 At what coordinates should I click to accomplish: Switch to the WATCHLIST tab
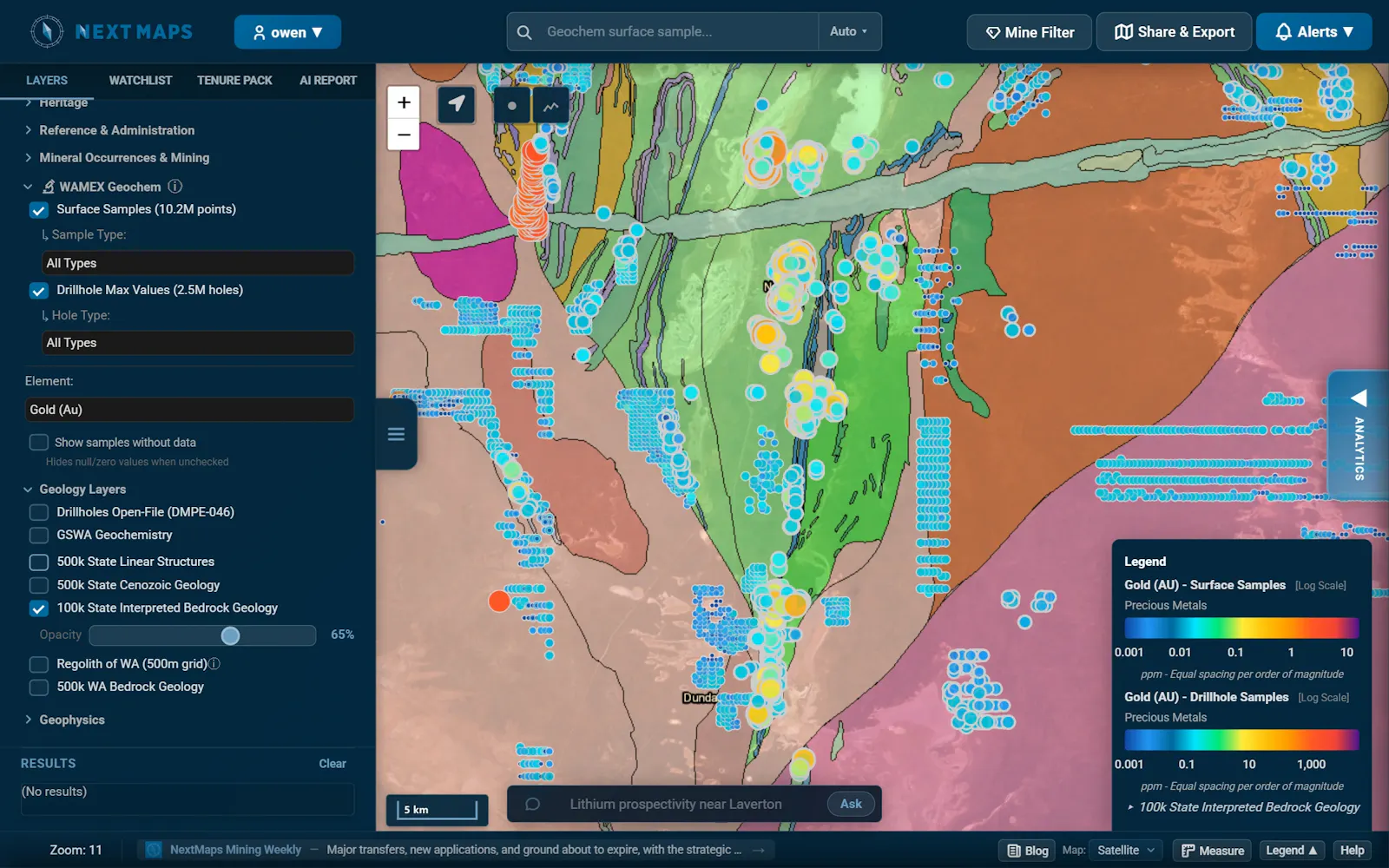(x=141, y=80)
